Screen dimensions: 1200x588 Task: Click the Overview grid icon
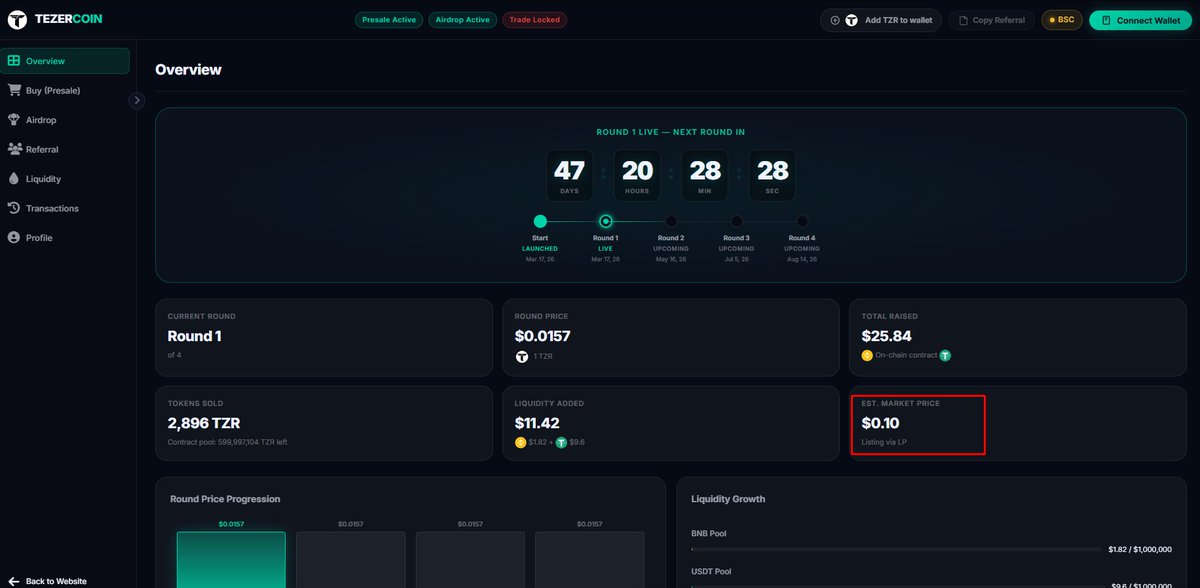pos(14,61)
